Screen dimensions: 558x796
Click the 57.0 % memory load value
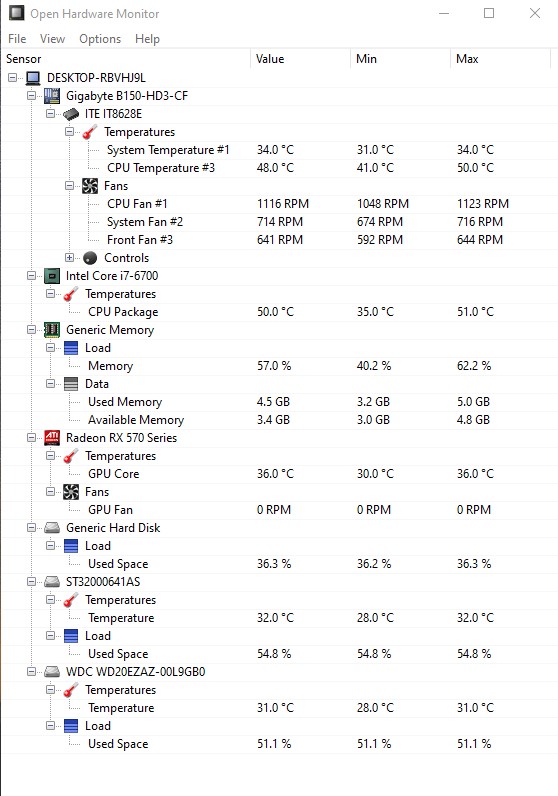274,366
